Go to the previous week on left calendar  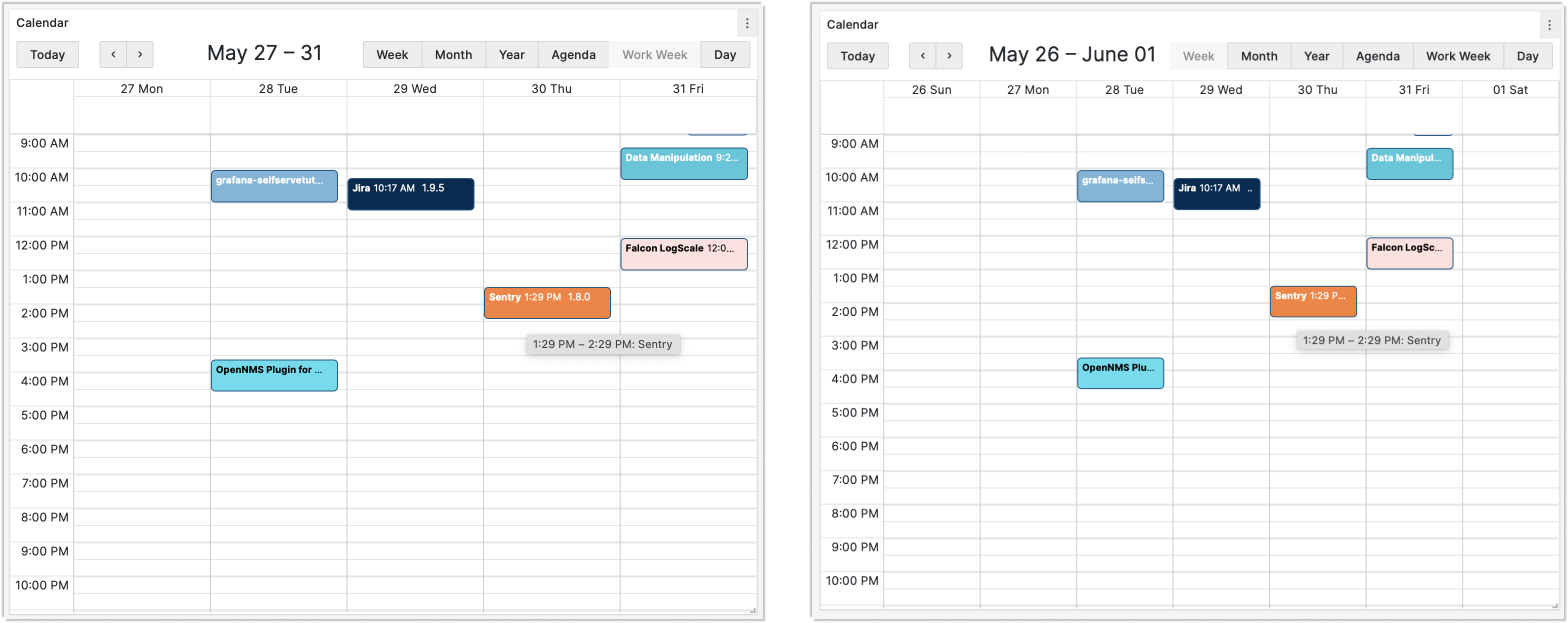coord(113,54)
